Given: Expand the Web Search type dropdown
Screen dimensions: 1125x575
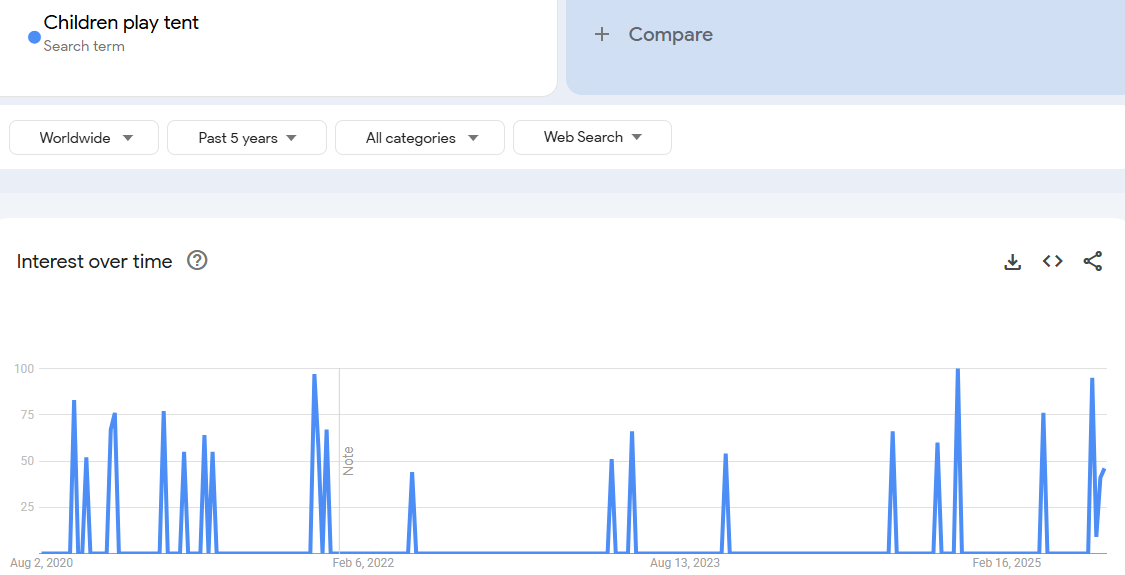Looking at the screenshot, I should (592, 138).
